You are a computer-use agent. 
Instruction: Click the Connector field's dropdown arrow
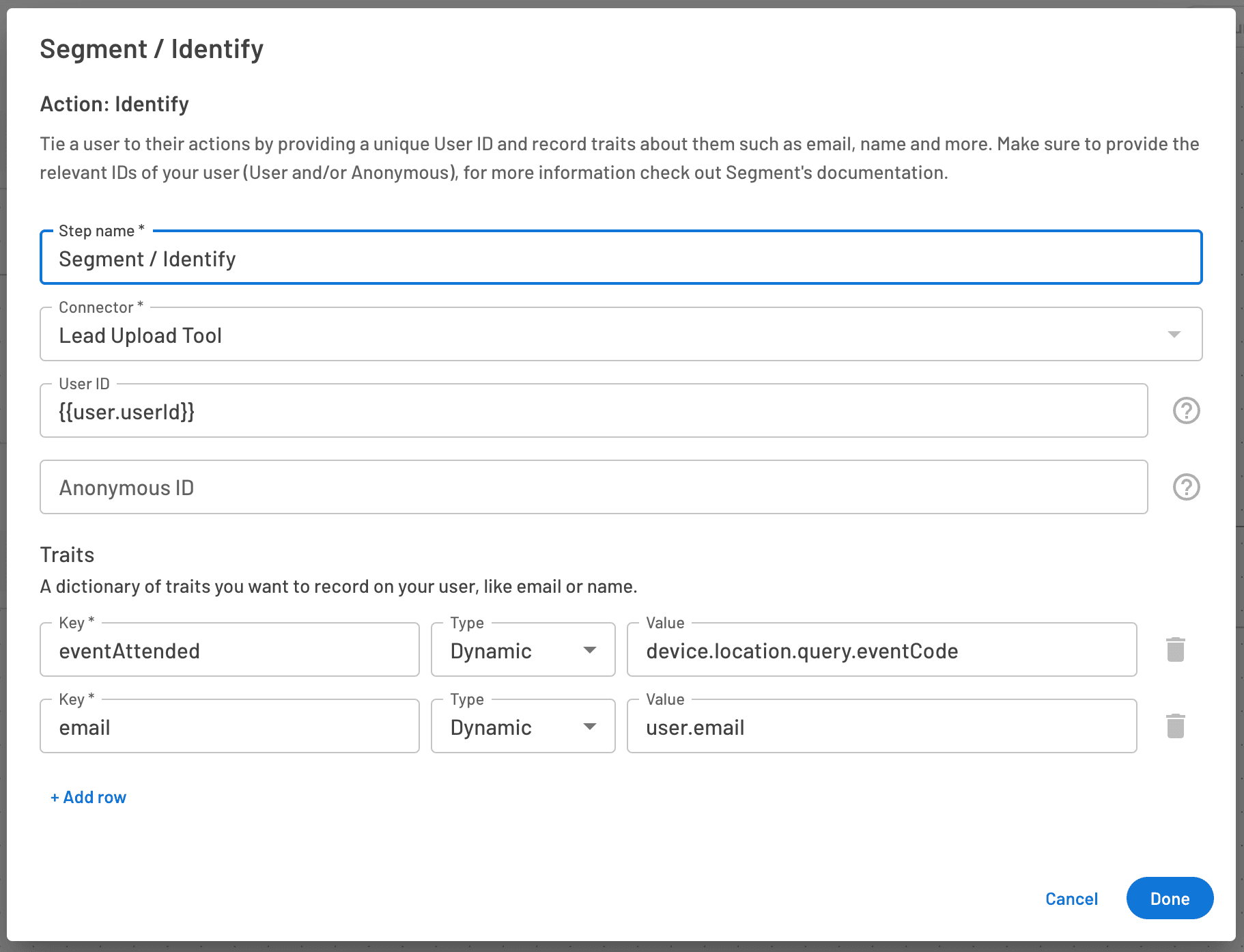(x=1174, y=335)
